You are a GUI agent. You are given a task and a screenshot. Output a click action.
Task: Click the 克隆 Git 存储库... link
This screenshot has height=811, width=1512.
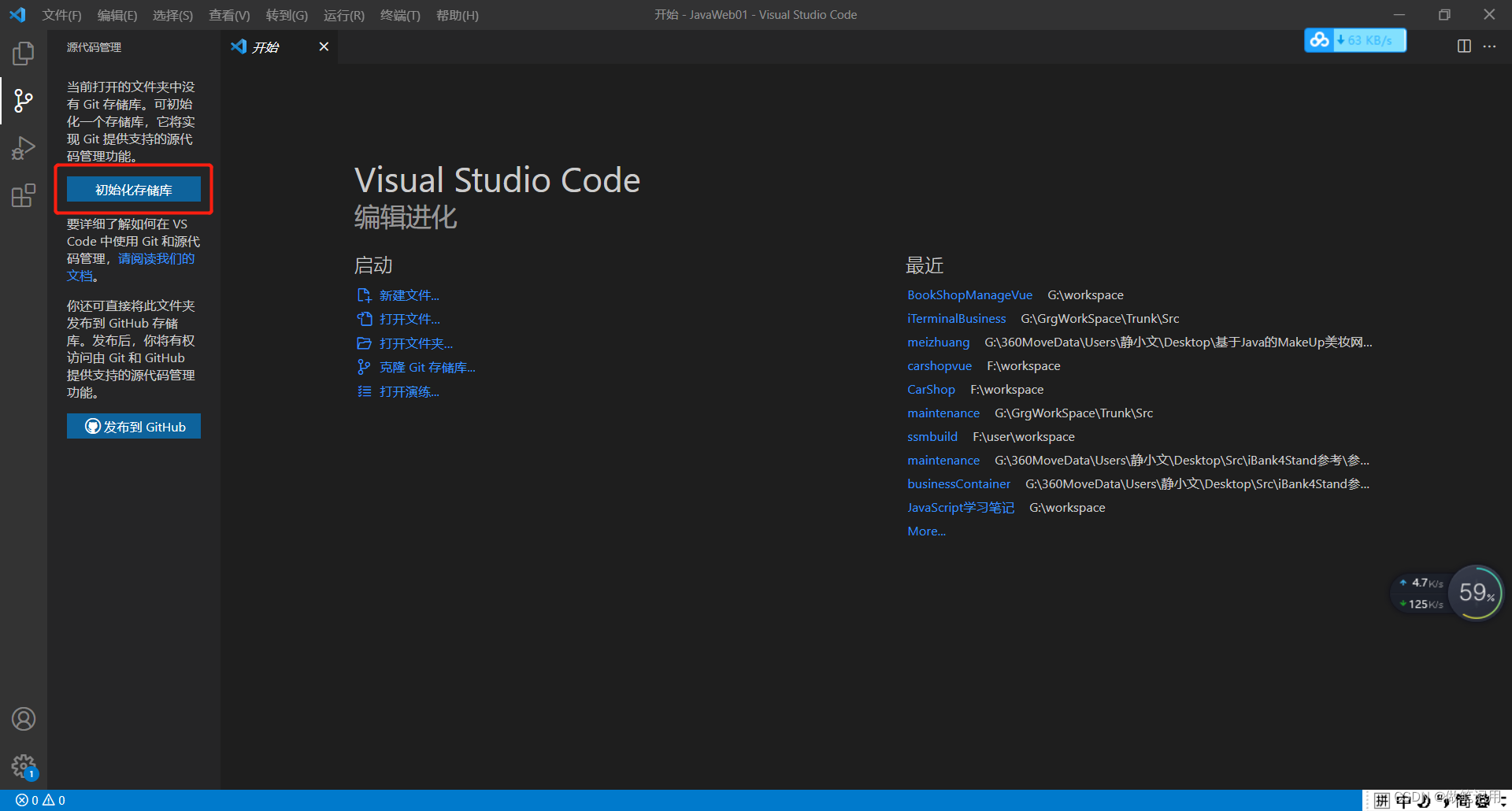[x=428, y=367]
